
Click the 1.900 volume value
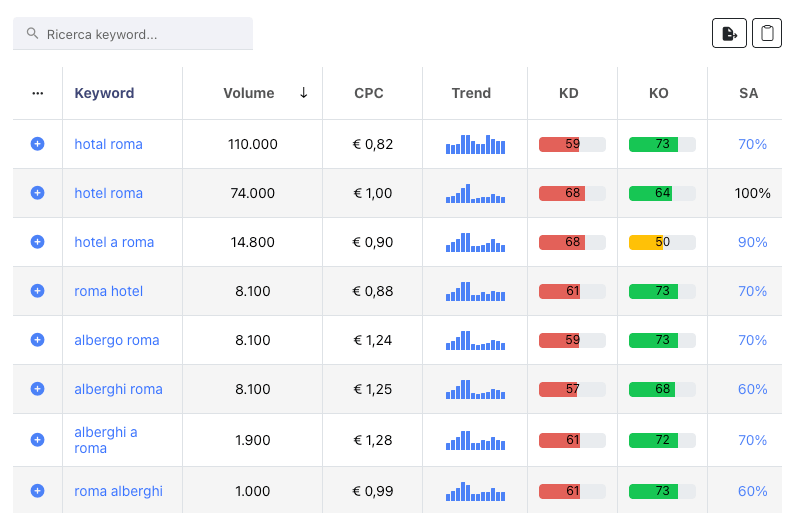[252, 440]
